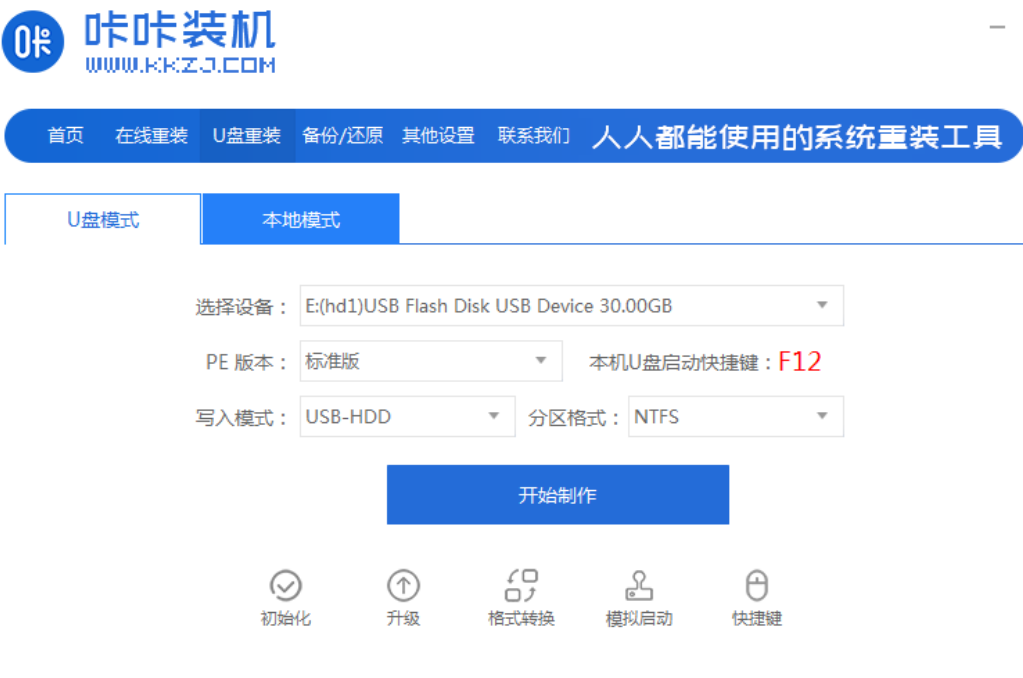Expand the 选择设备 device dropdown
The image size is (1023, 678).
[572, 305]
